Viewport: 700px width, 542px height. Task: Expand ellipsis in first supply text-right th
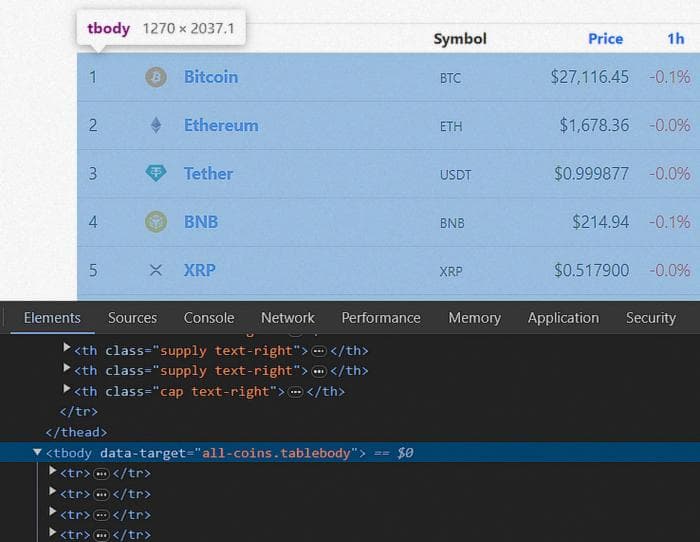319,351
